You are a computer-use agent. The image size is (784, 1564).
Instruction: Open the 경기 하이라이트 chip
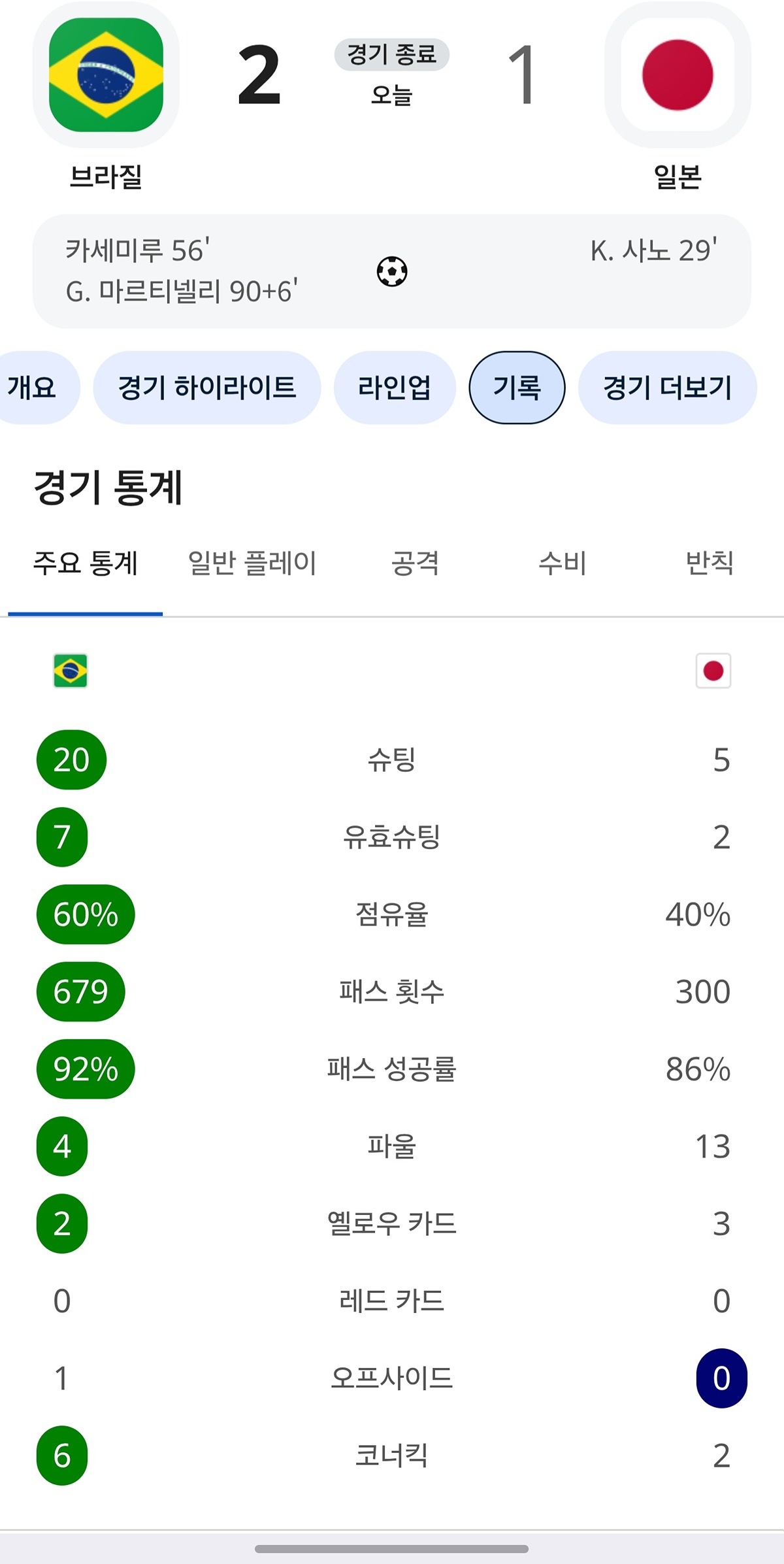click(x=207, y=388)
